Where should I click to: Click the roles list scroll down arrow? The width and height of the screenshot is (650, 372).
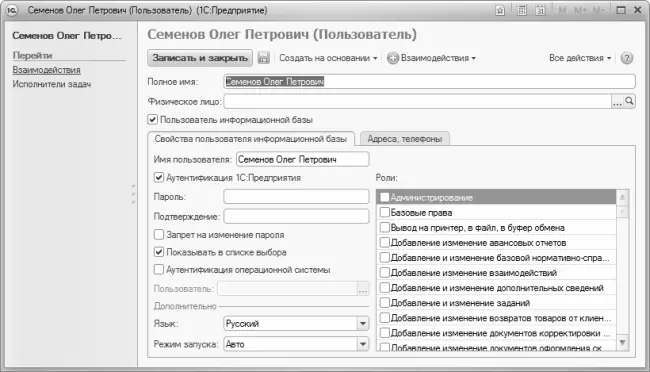pyautogui.click(x=622, y=343)
